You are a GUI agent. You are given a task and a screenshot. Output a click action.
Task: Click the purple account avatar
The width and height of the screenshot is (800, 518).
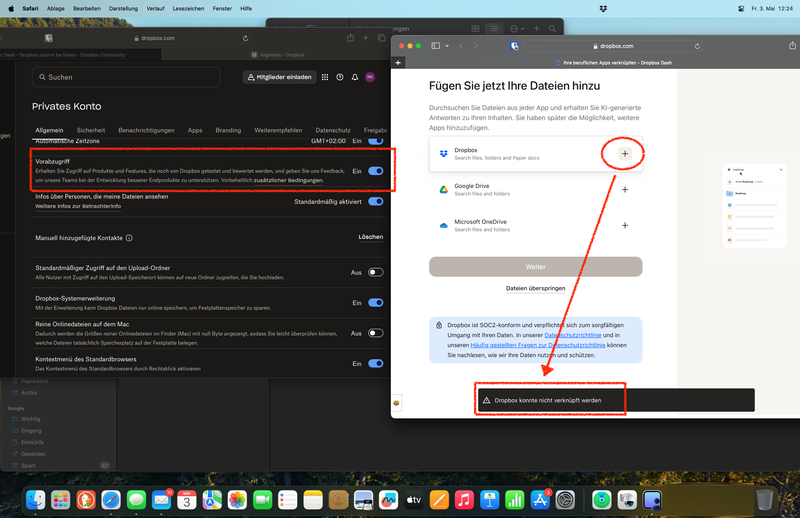click(x=369, y=77)
